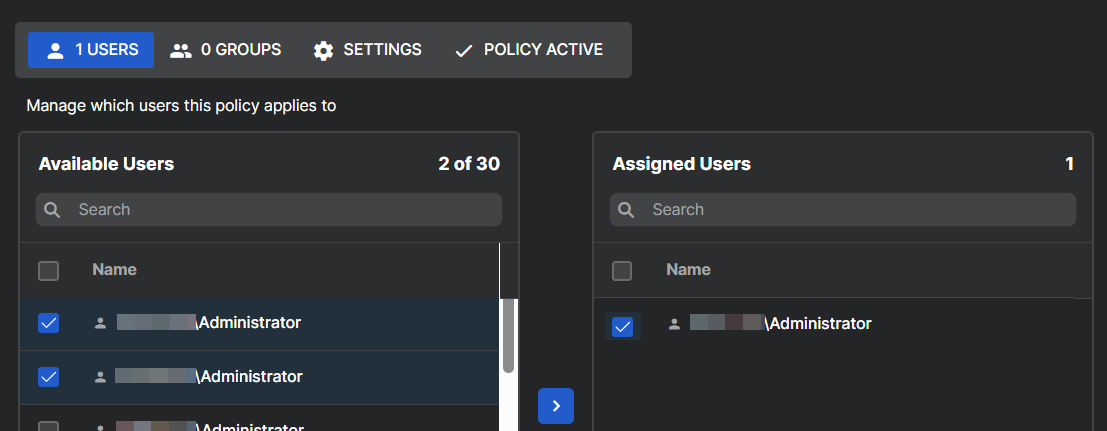
Task: Click the Groups people icon
Action: (181, 51)
